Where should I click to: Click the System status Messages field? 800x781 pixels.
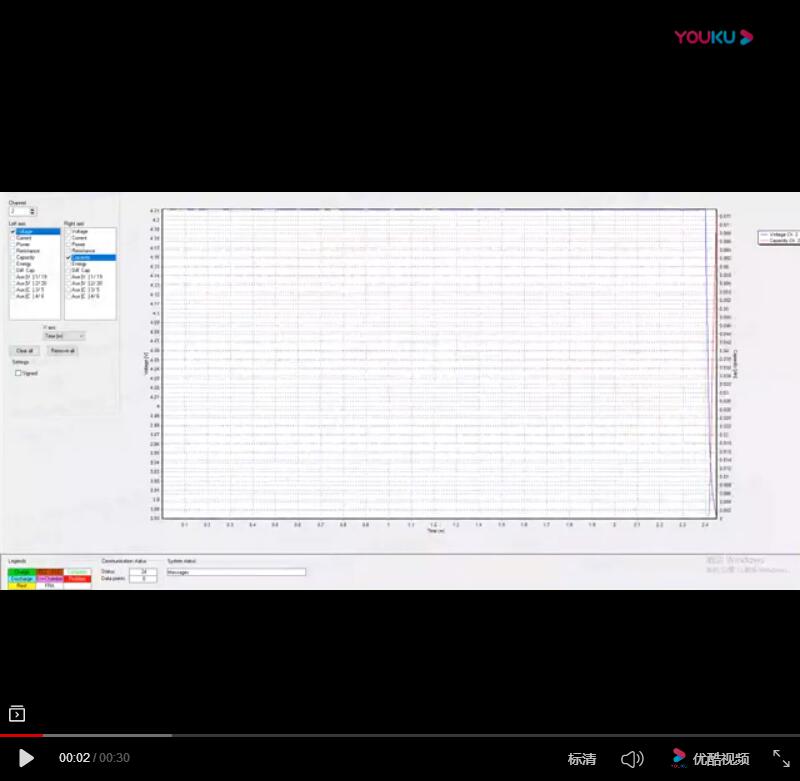click(x=235, y=572)
